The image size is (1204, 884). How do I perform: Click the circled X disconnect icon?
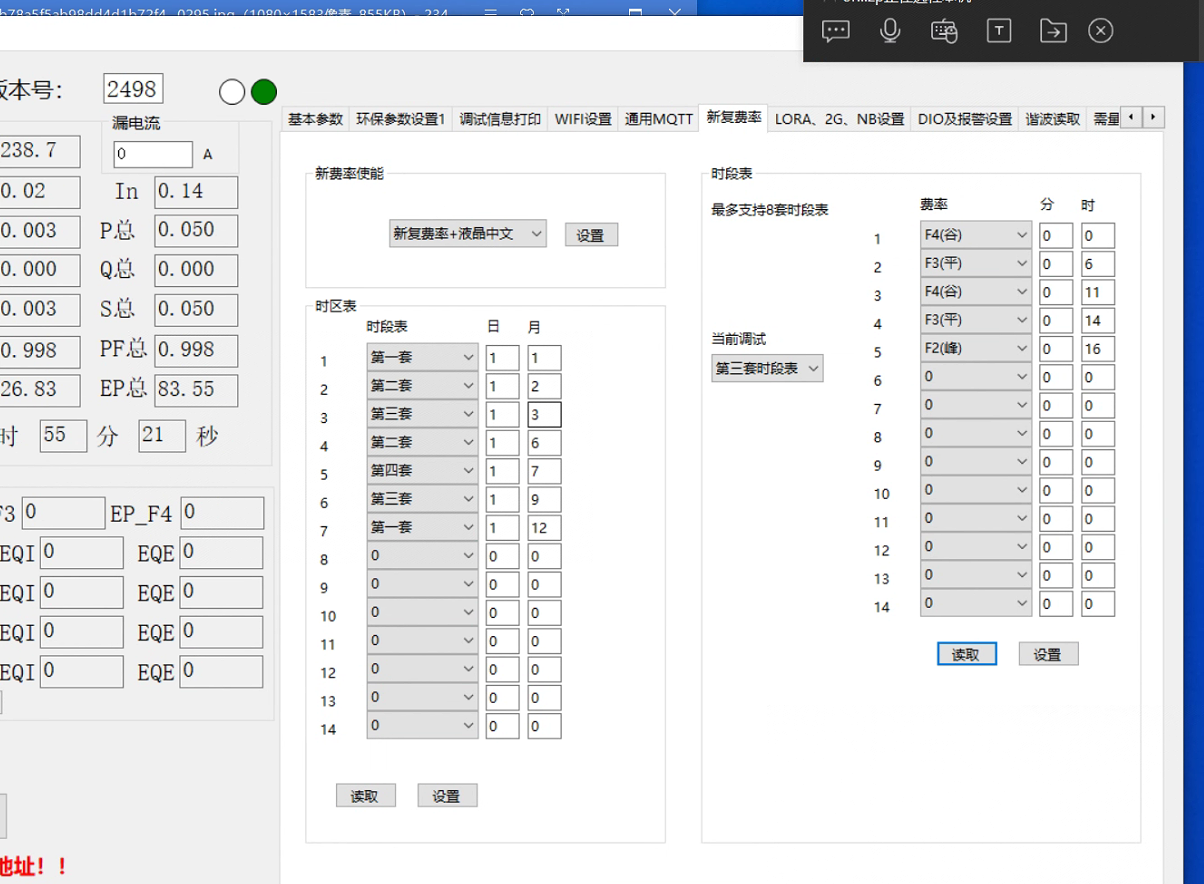point(1100,31)
